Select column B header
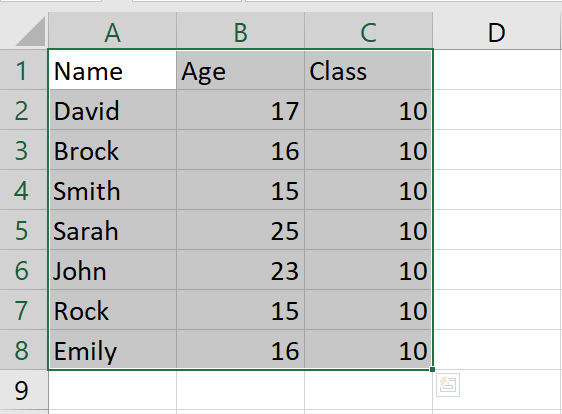Viewport: 562px width, 414px height. click(240, 32)
